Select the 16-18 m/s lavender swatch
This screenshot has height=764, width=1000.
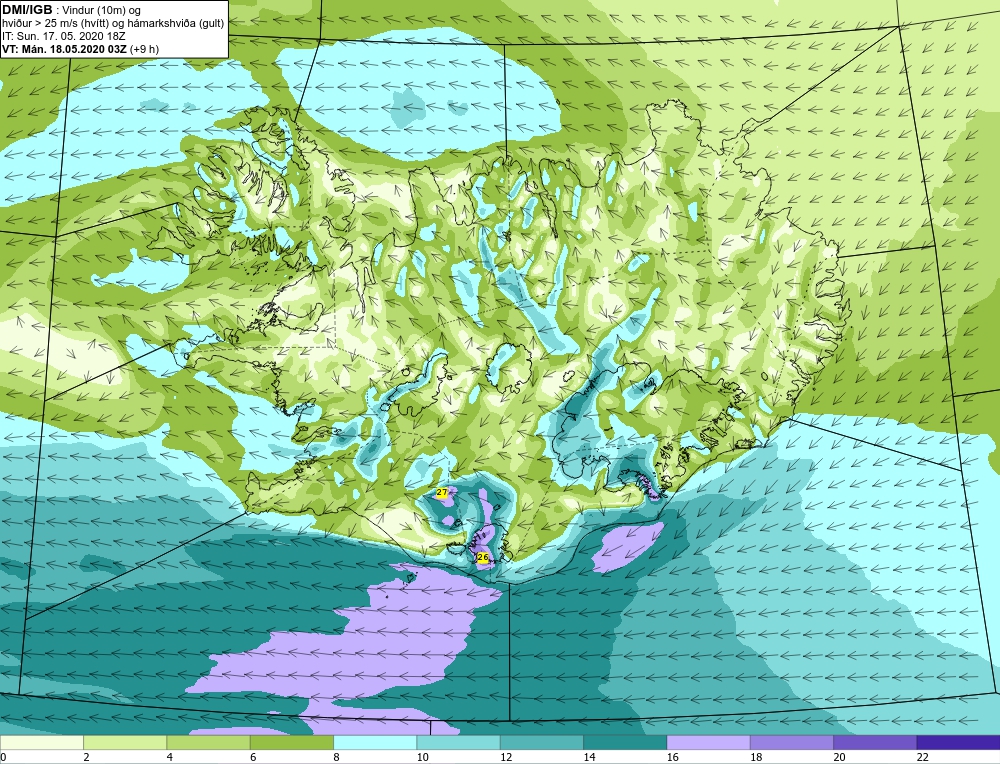point(709,742)
